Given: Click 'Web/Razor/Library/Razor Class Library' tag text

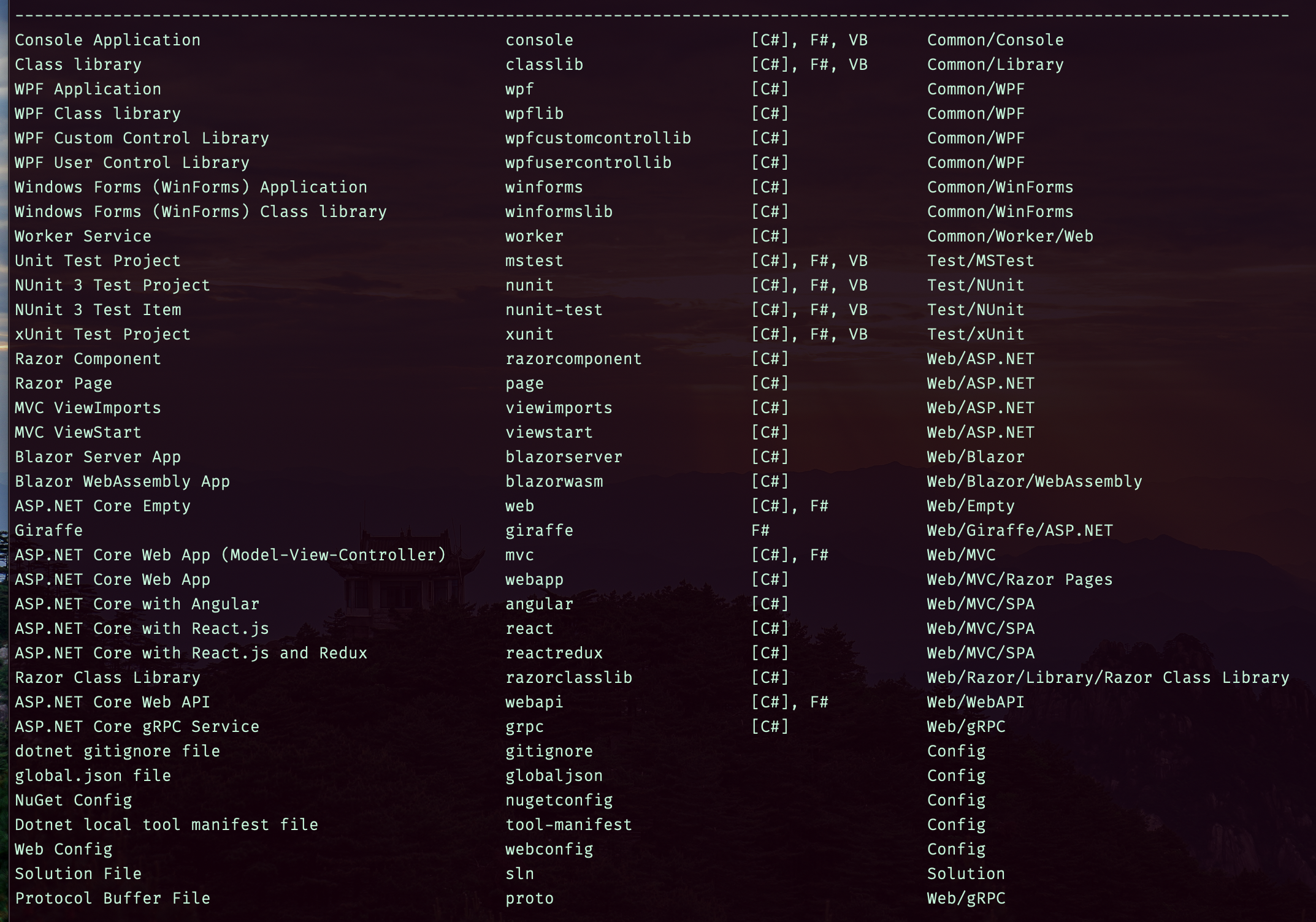Looking at the screenshot, I should (1108, 678).
